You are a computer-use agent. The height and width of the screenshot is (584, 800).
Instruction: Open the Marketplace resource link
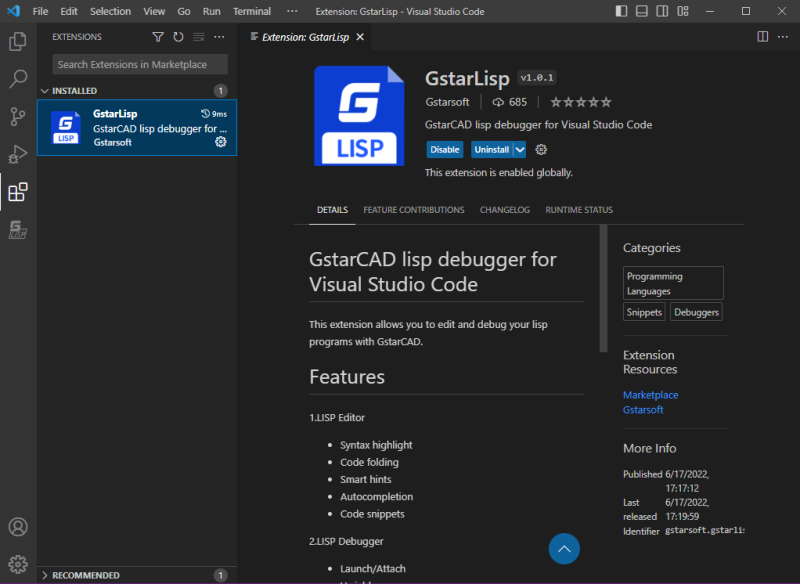pos(651,395)
